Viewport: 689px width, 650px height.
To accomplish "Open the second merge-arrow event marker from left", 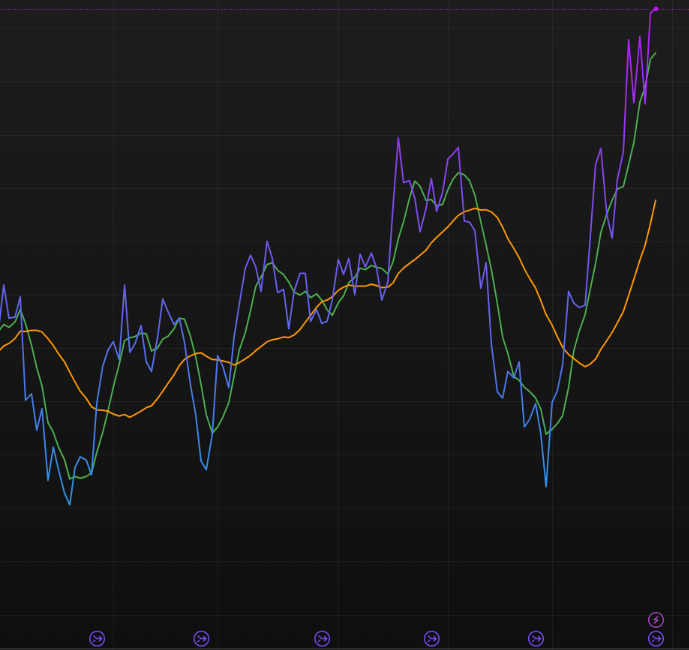I will click(201, 639).
